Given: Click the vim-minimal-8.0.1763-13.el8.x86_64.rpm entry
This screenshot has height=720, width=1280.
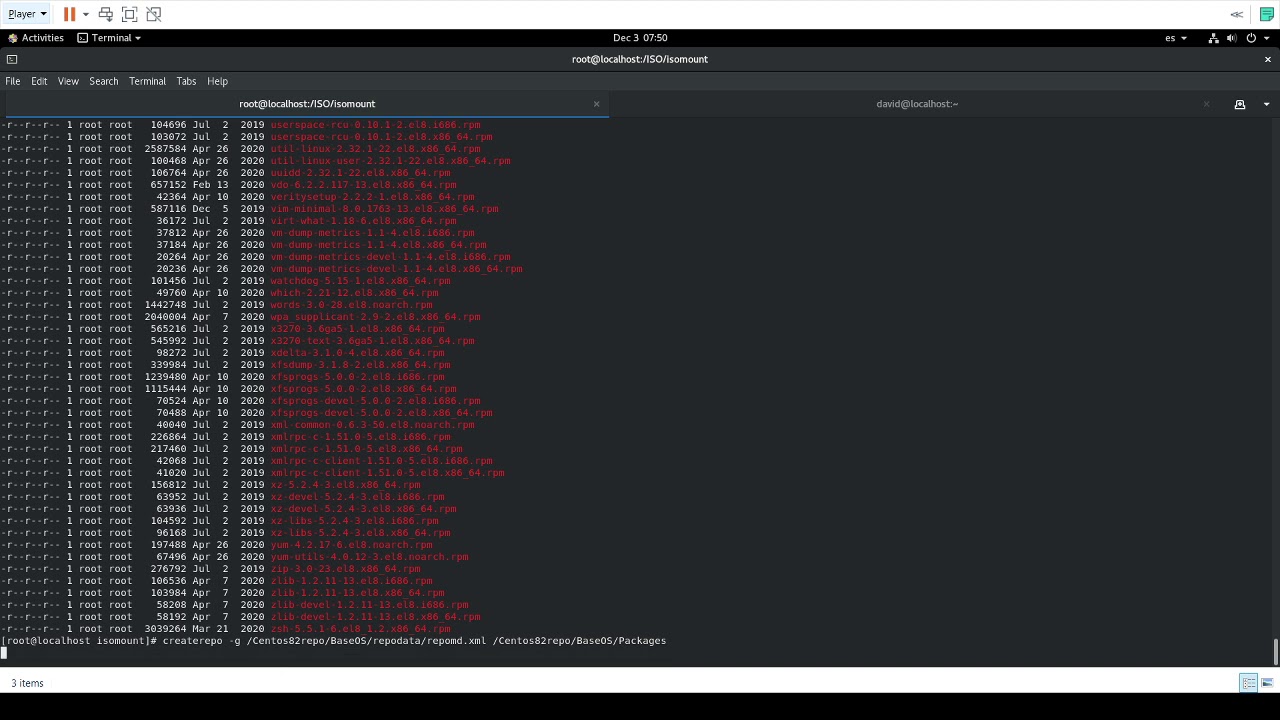Looking at the screenshot, I should click(x=384, y=209).
